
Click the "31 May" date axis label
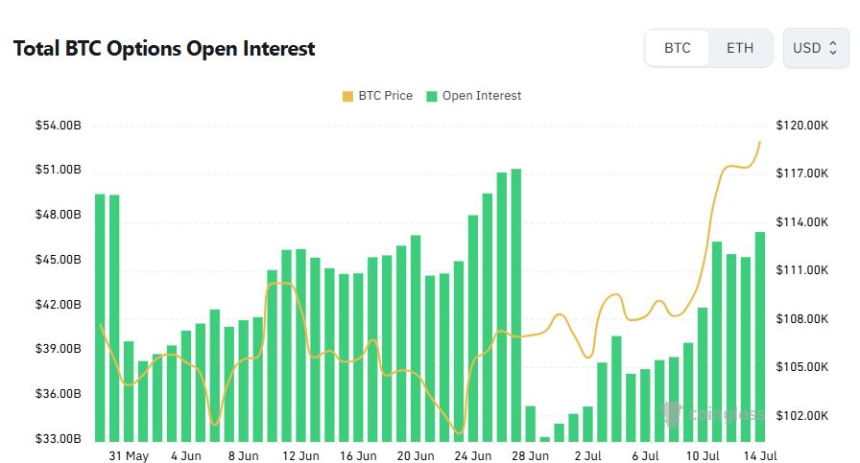129,456
